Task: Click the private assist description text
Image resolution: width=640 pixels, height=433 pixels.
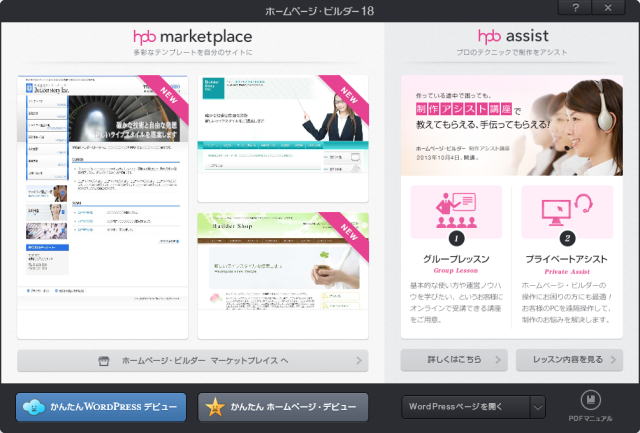Action: coord(567,302)
